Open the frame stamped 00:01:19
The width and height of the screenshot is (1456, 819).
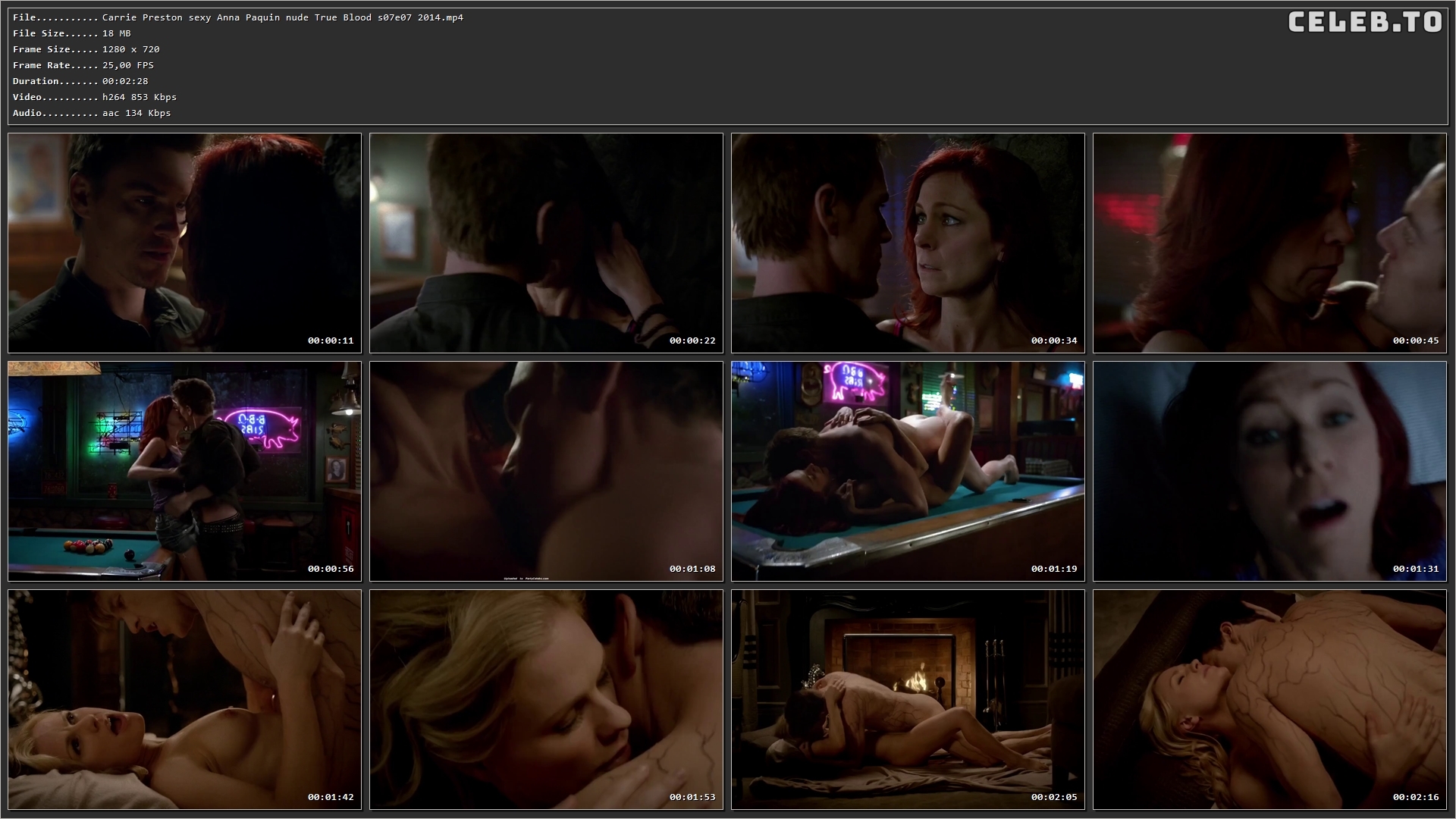click(908, 472)
